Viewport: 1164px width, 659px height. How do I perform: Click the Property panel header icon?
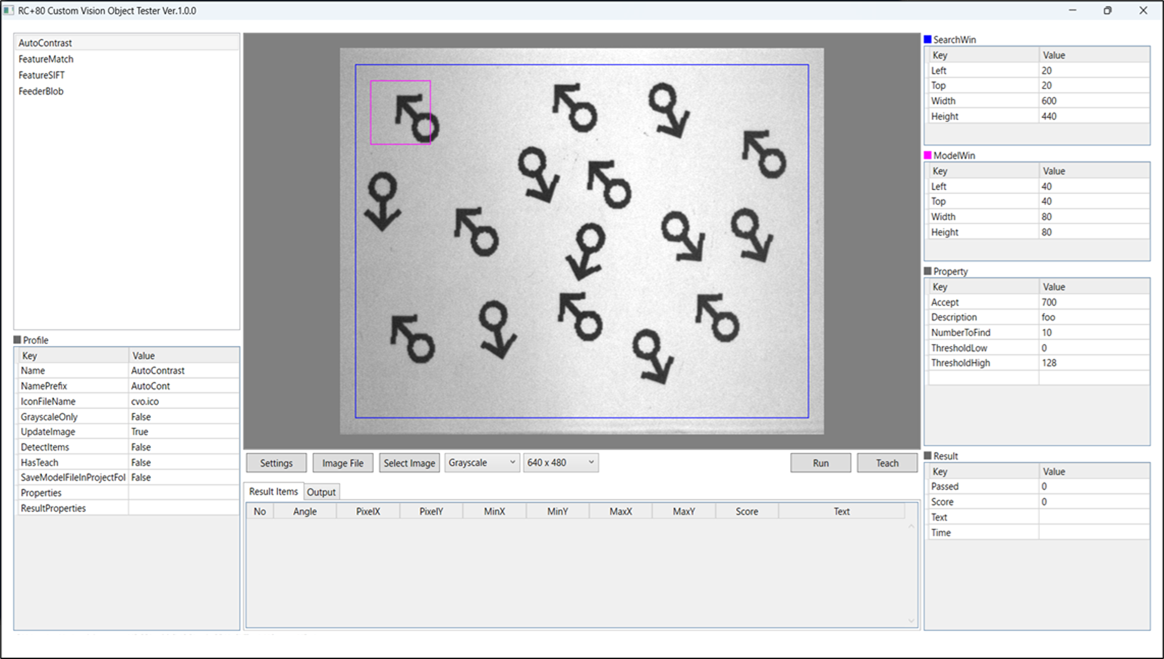click(928, 271)
